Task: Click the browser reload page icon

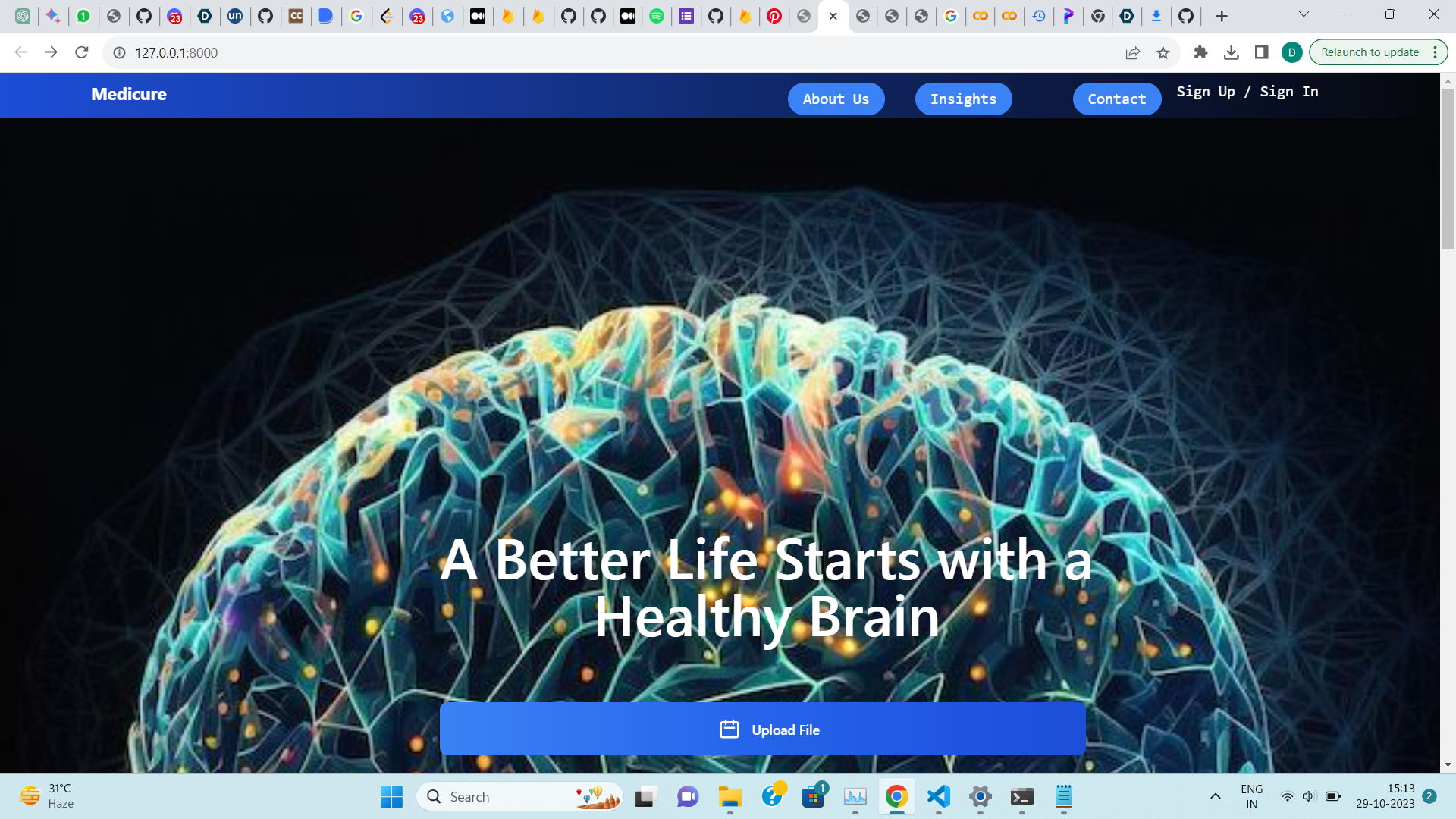Action: pyautogui.click(x=82, y=52)
